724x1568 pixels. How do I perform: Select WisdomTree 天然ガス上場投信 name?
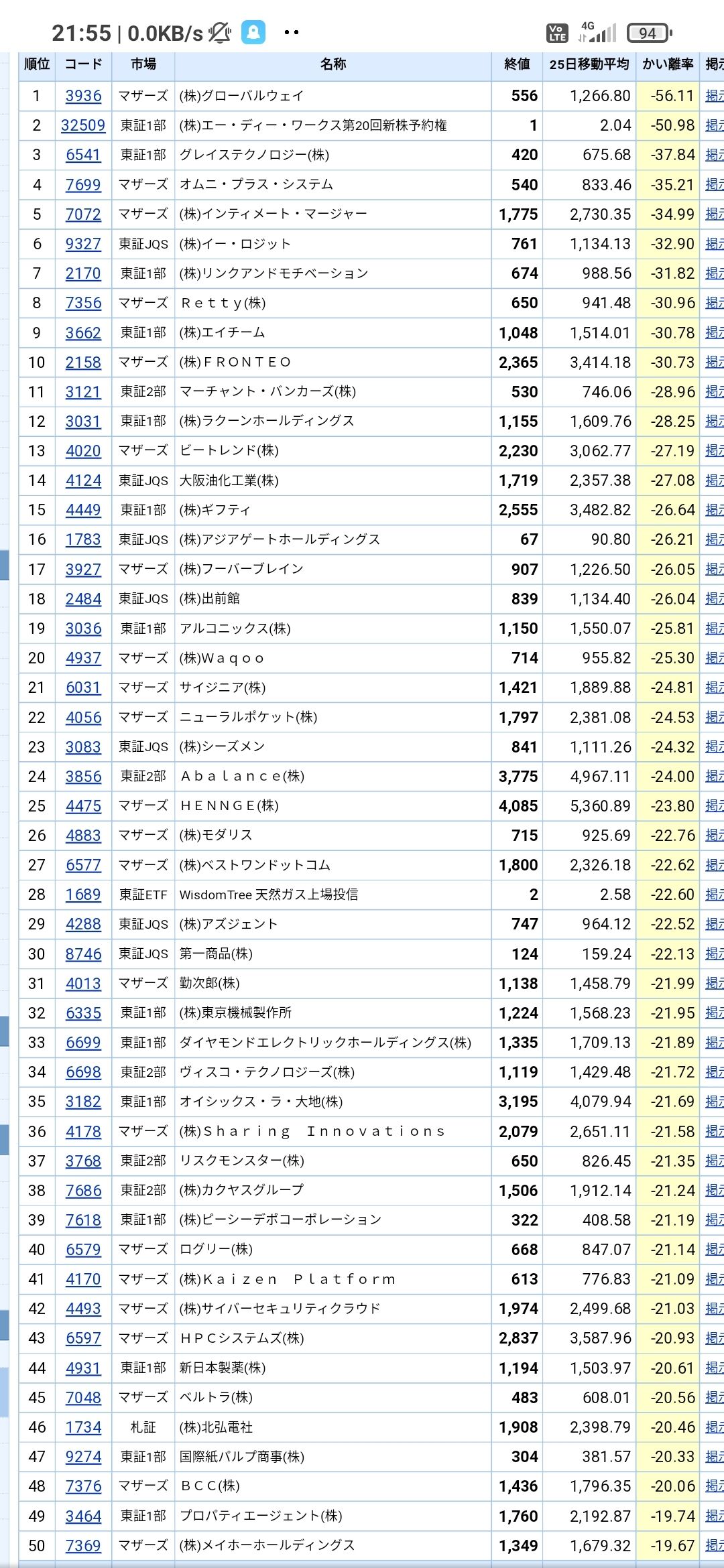pyautogui.click(x=268, y=895)
